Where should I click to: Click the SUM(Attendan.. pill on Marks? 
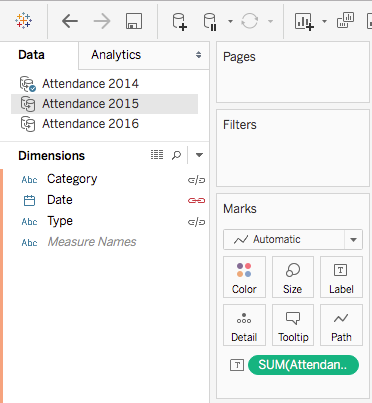click(x=303, y=365)
